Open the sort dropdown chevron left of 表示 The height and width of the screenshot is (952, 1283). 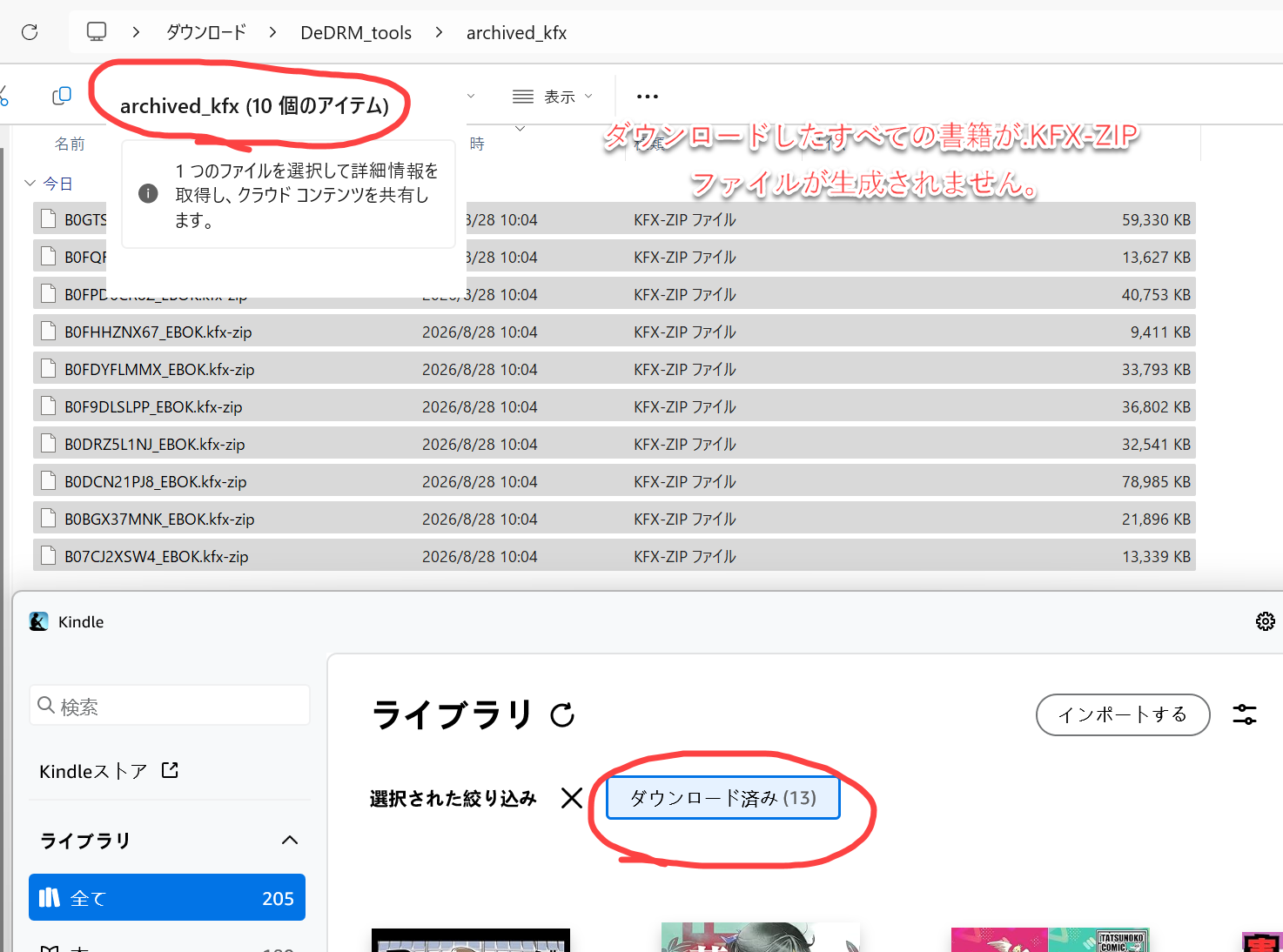[471, 96]
